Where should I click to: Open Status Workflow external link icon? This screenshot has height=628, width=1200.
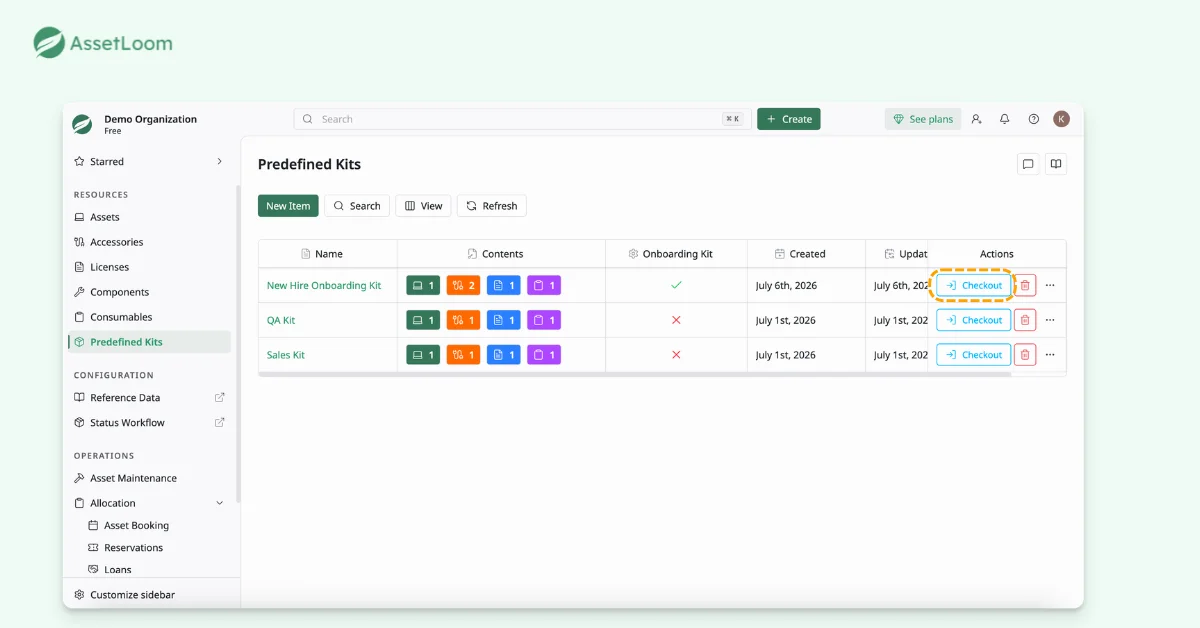coord(220,422)
